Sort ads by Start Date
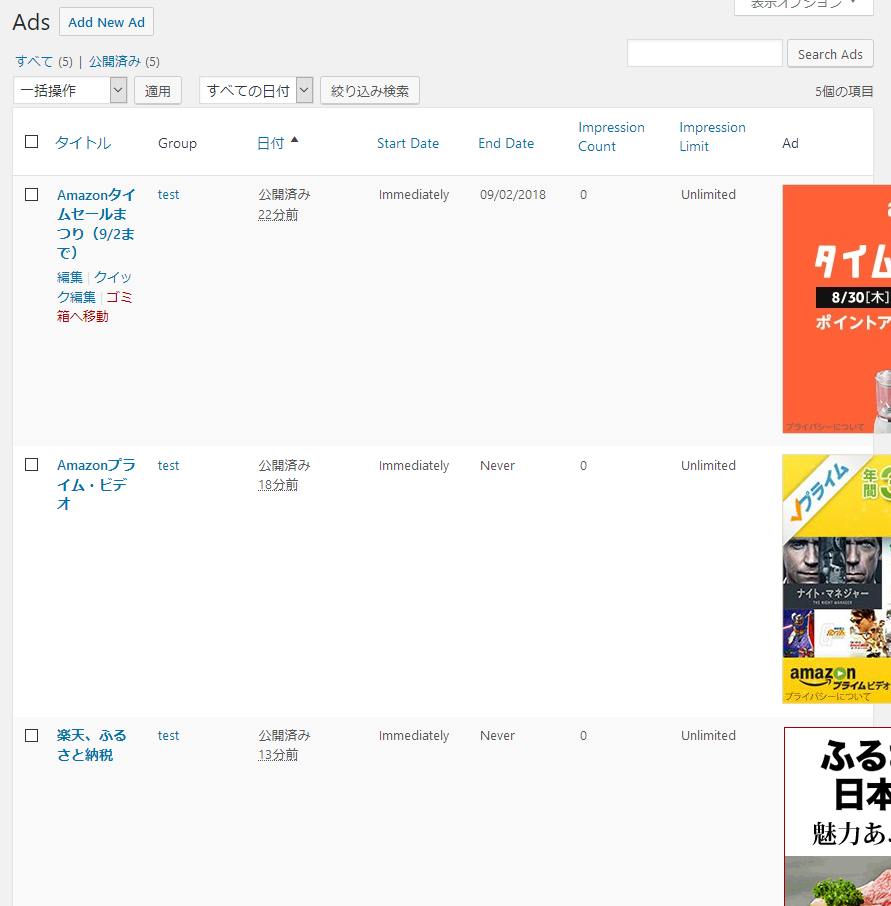The image size is (891, 906). pos(408,143)
